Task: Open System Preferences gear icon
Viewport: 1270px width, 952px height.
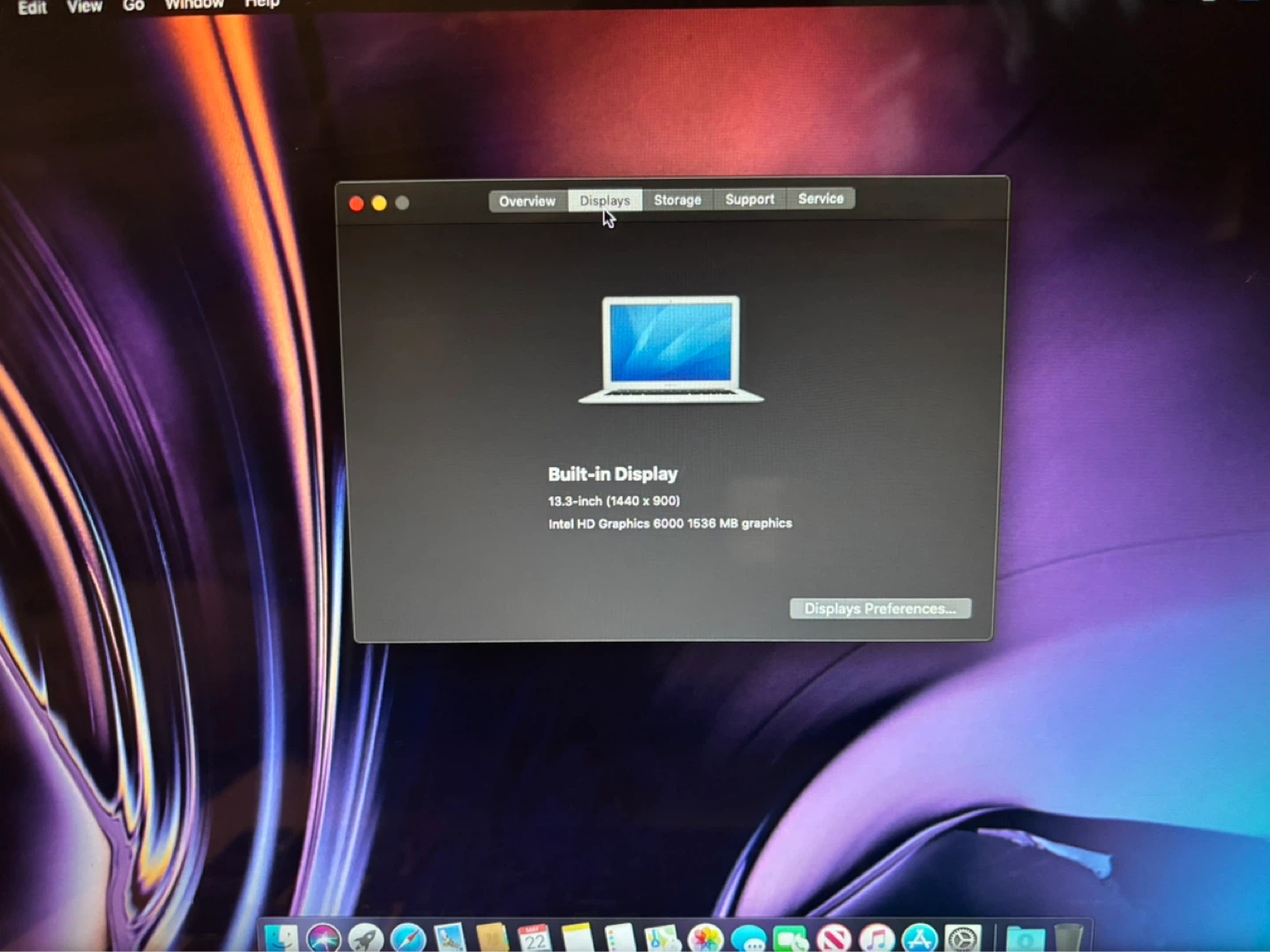Action: [x=962, y=938]
